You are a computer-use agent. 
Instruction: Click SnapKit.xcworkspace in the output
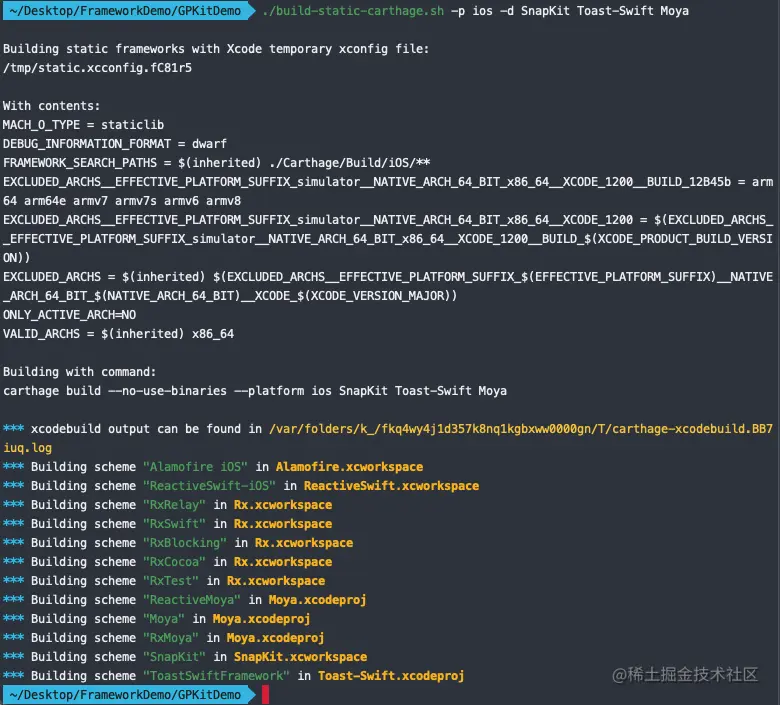[x=300, y=657]
